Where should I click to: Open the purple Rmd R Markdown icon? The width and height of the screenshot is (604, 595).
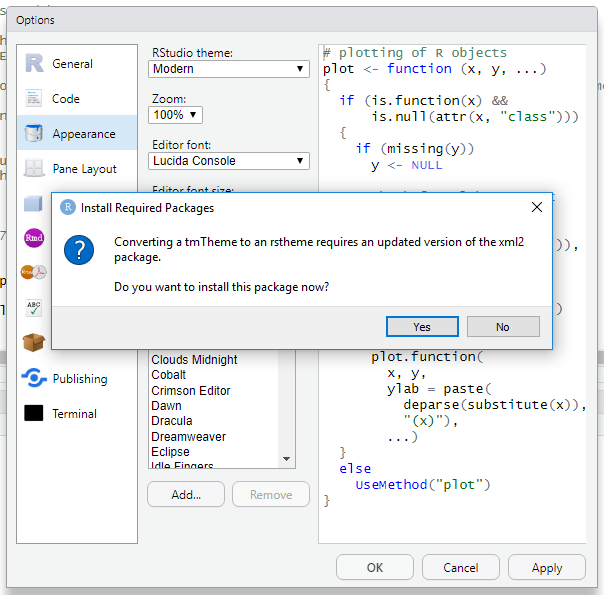[x=33, y=238]
